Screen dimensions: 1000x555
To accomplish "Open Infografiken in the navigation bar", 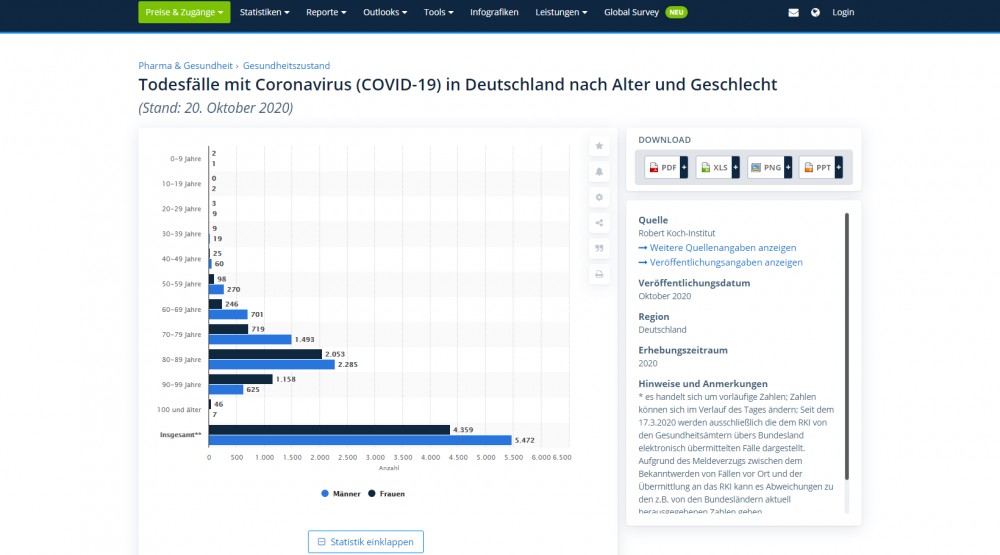I will click(x=494, y=12).
